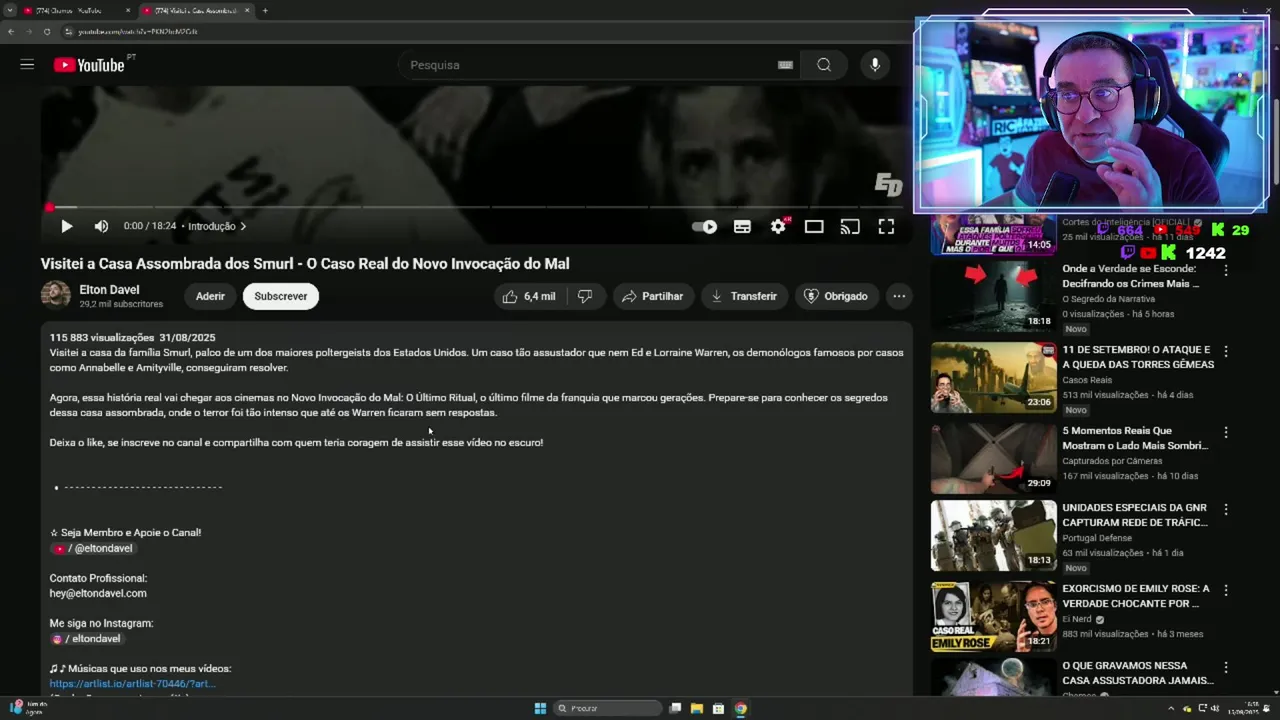
Task: Click the Aderir button
Action: [x=210, y=296]
